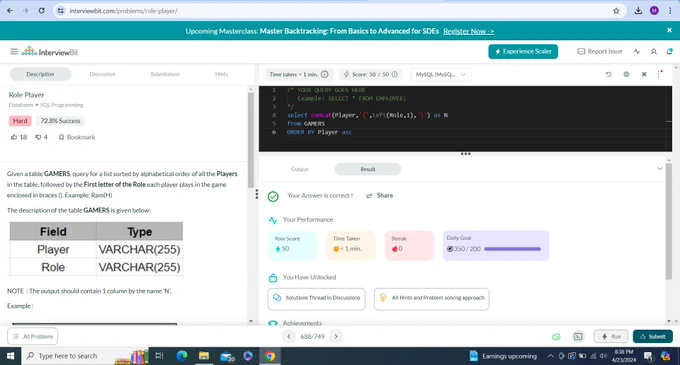The width and height of the screenshot is (680, 365).
Task: Click the Daily Goal progress bar
Action: (512, 249)
